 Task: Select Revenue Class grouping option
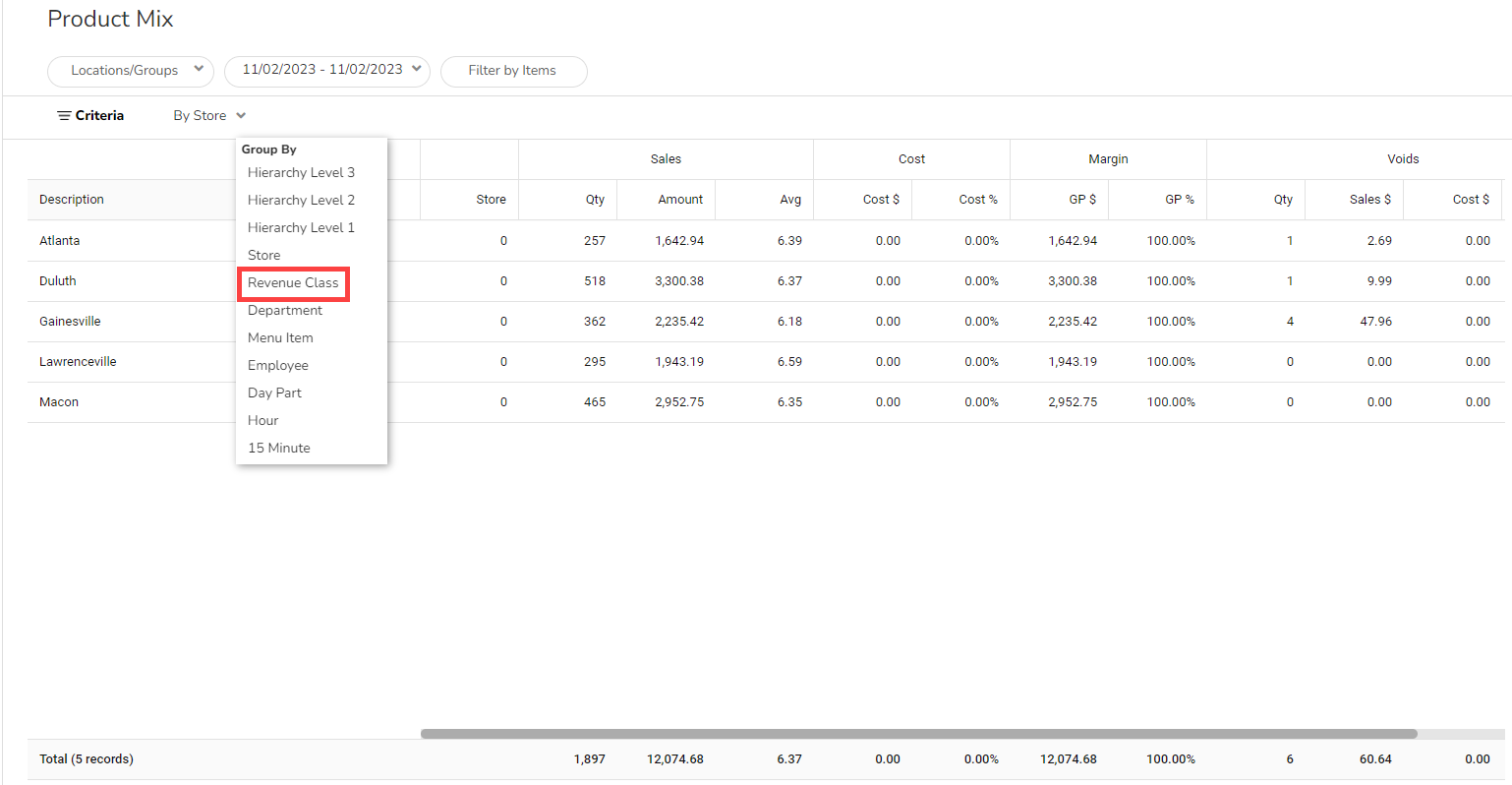(293, 283)
